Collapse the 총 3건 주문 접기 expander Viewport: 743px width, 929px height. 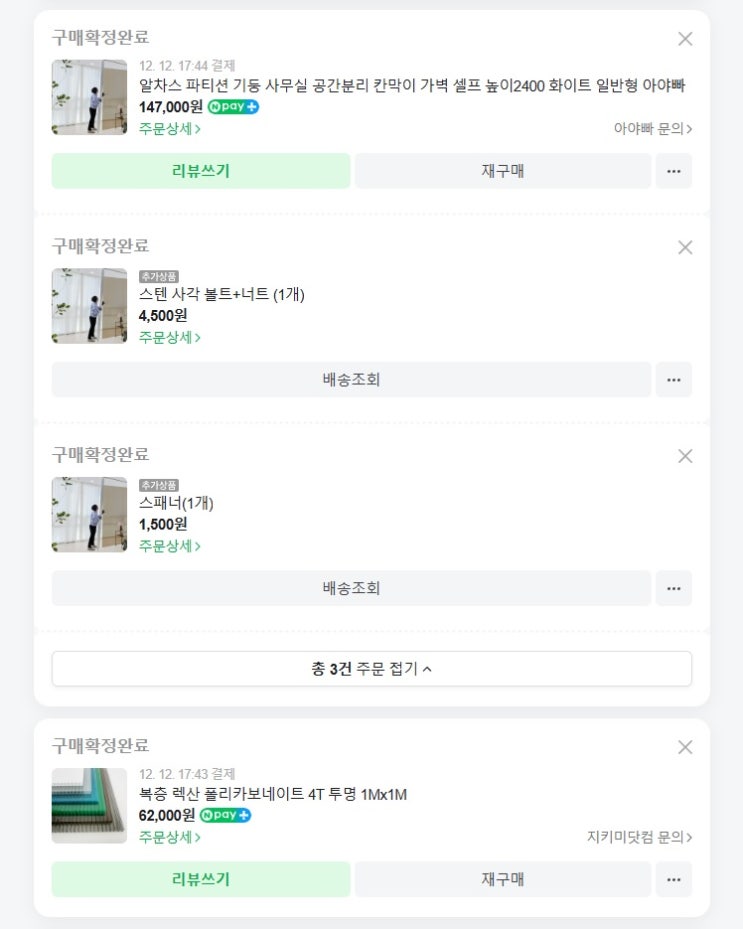click(371, 669)
